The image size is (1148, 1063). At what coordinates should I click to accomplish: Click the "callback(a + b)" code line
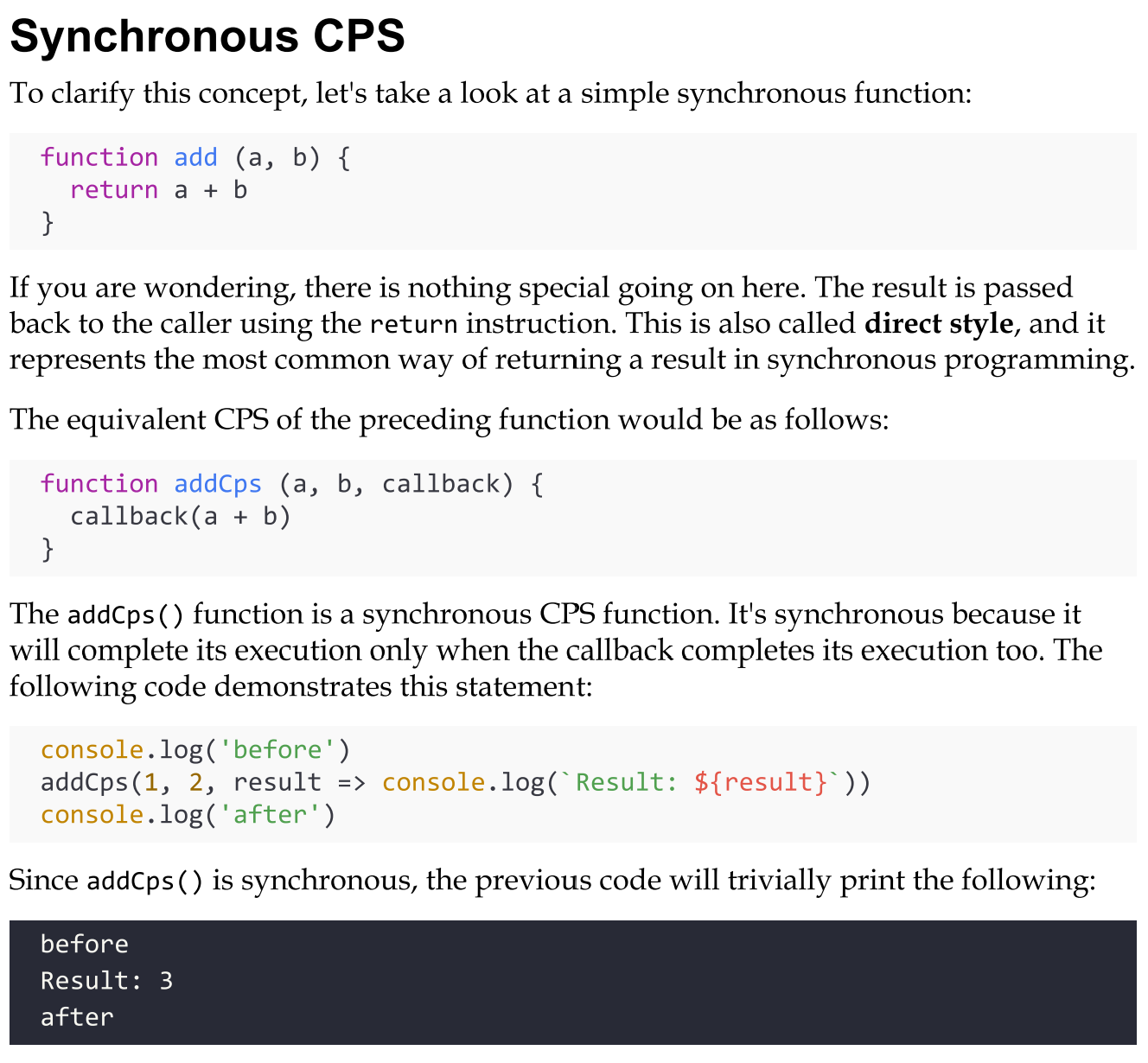(x=181, y=517)
